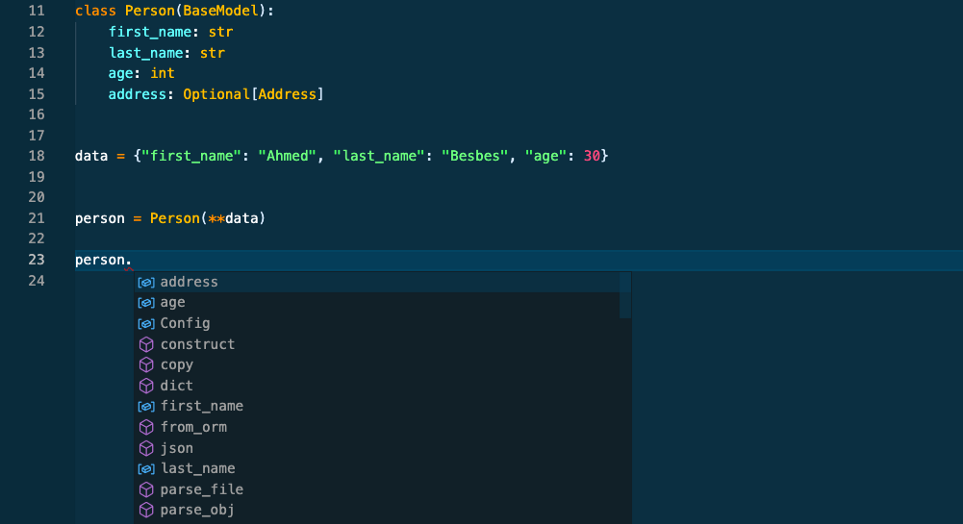The width and height of the screenshot is (963, 524).
Task: Pick Config from the suggestion list
Action: pyautogui.click(x=377, y=323)
